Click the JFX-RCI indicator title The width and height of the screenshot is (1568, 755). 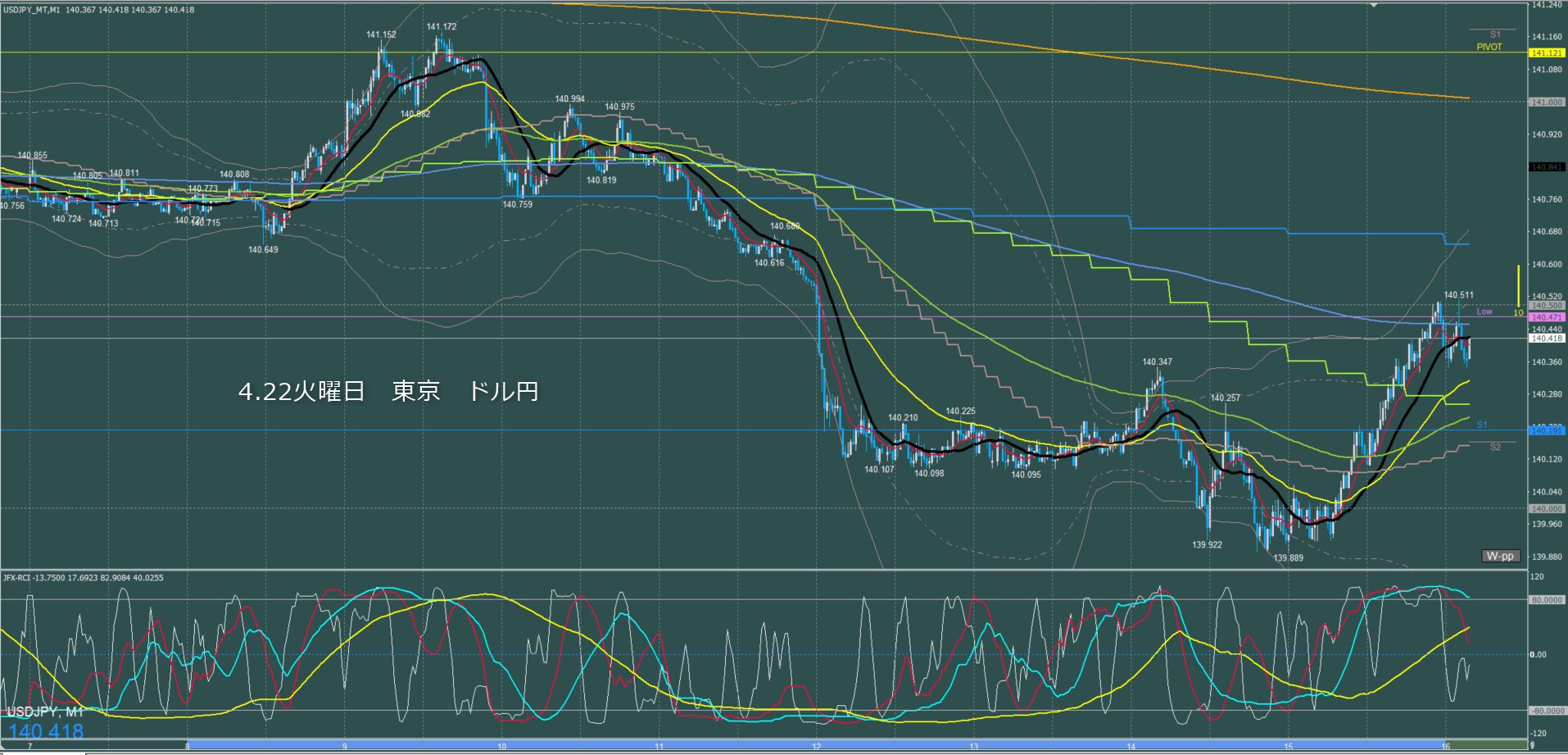83,578
